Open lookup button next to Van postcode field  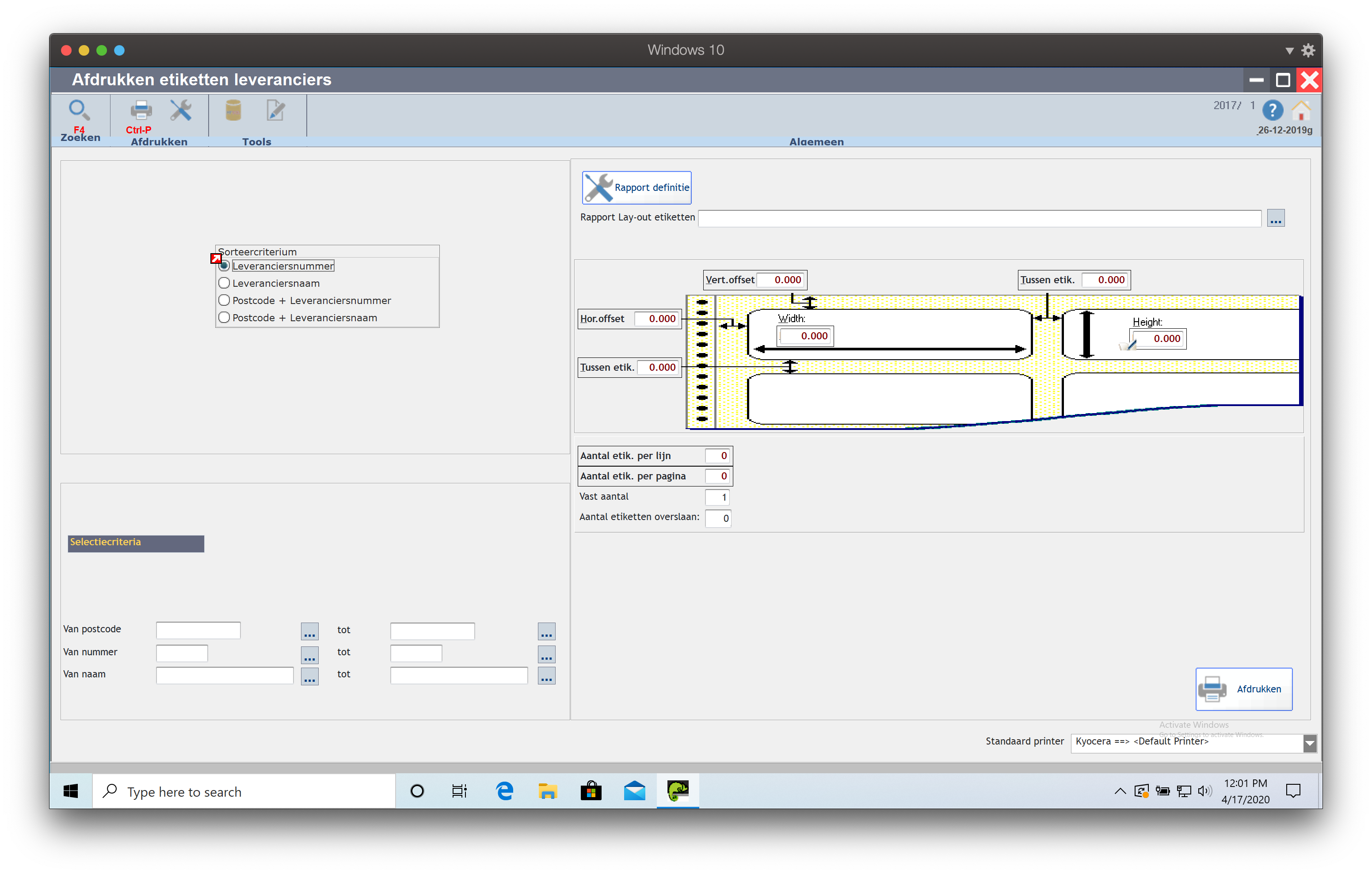coord(309,631)
